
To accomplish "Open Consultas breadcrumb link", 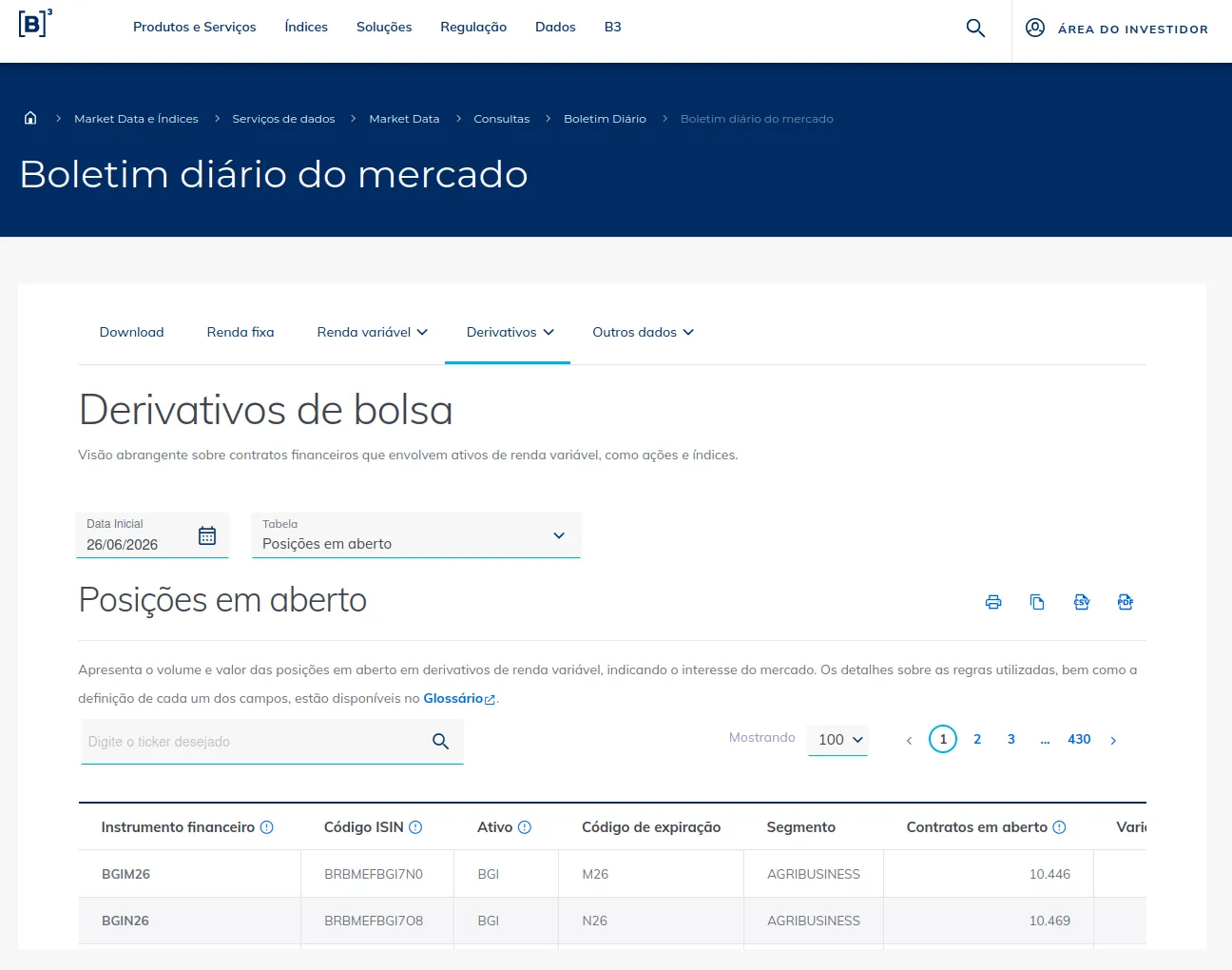I will [502, 119].
